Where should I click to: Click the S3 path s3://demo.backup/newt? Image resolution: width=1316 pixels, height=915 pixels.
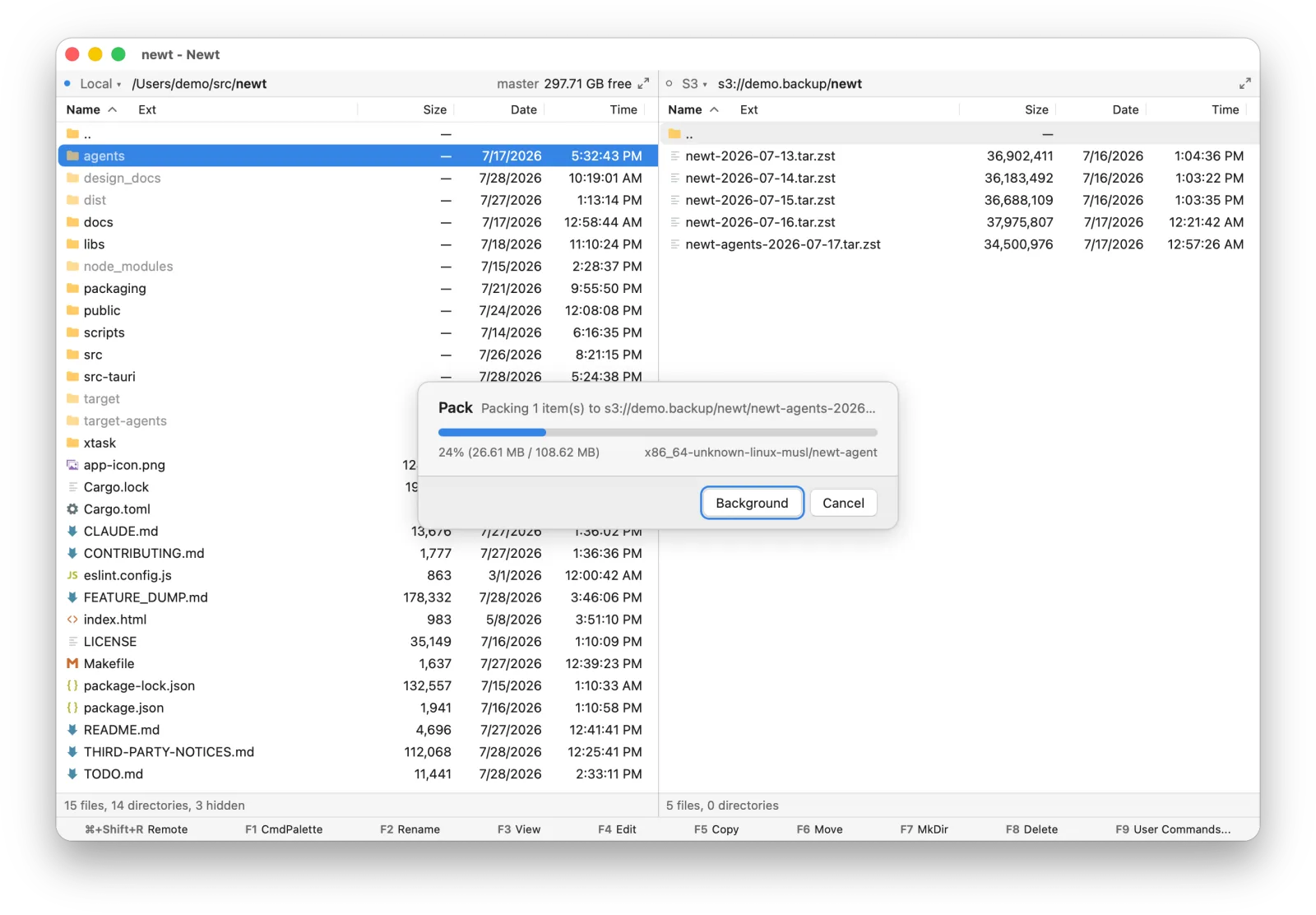pos(790,84)
